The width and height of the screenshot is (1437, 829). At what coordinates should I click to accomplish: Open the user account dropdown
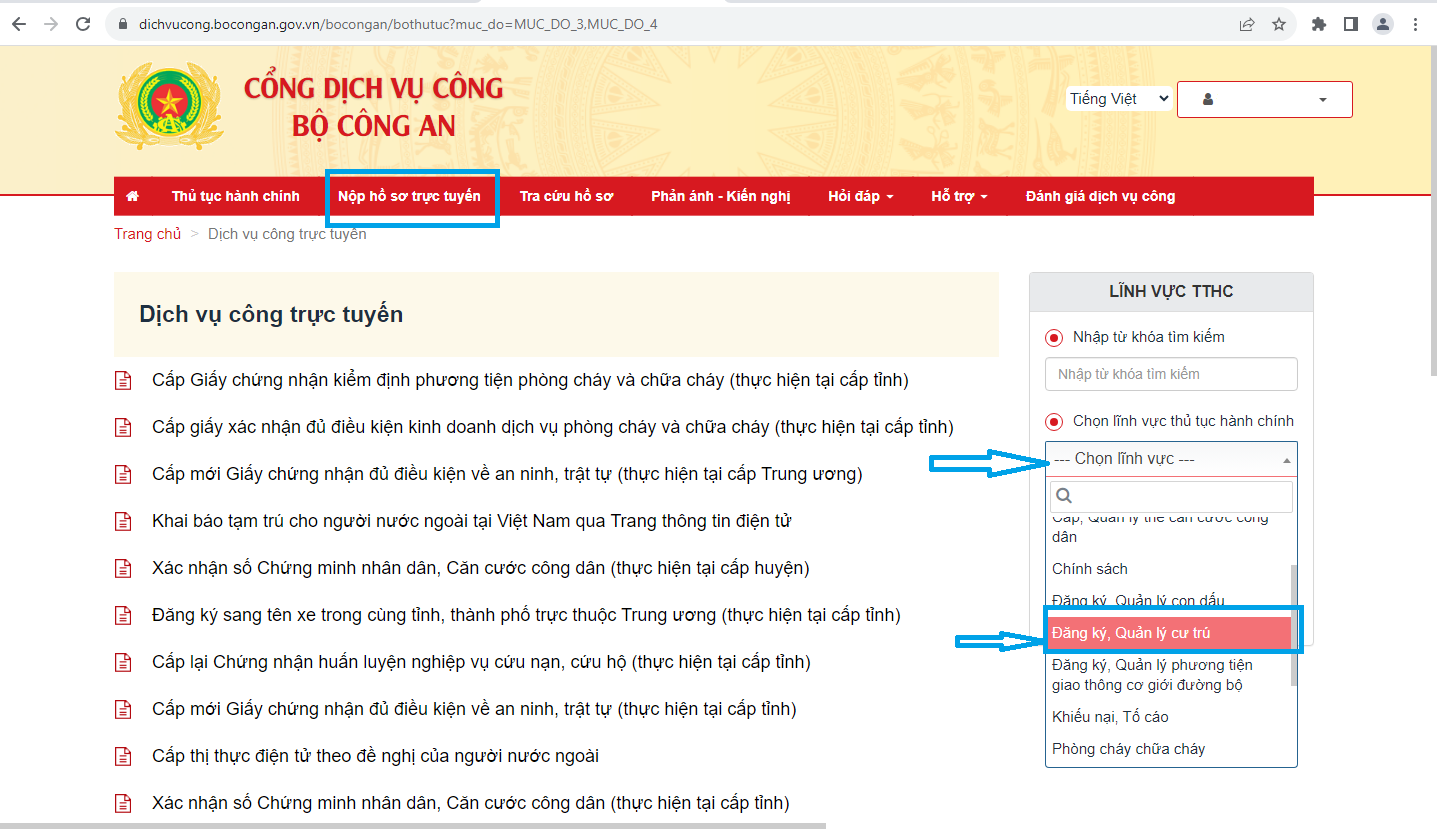pyautogui.click(x=1264, y=100)
